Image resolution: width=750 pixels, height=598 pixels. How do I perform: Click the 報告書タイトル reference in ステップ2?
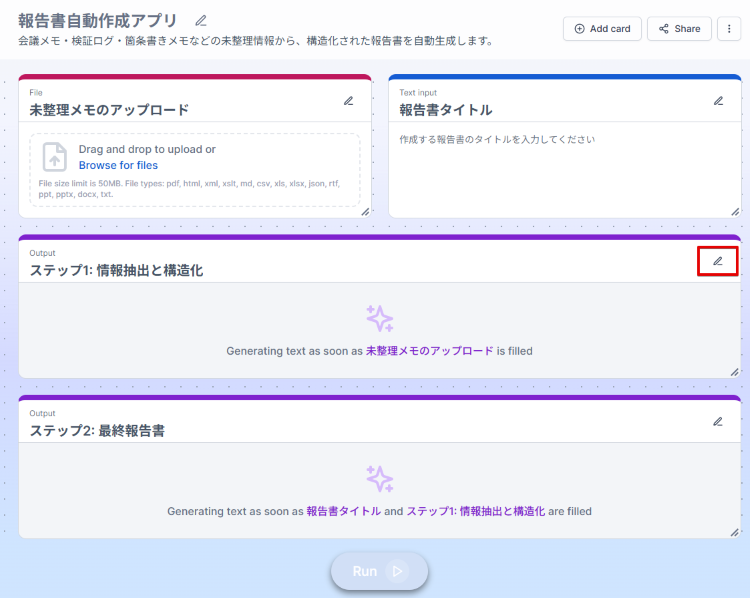pos(343,511)
